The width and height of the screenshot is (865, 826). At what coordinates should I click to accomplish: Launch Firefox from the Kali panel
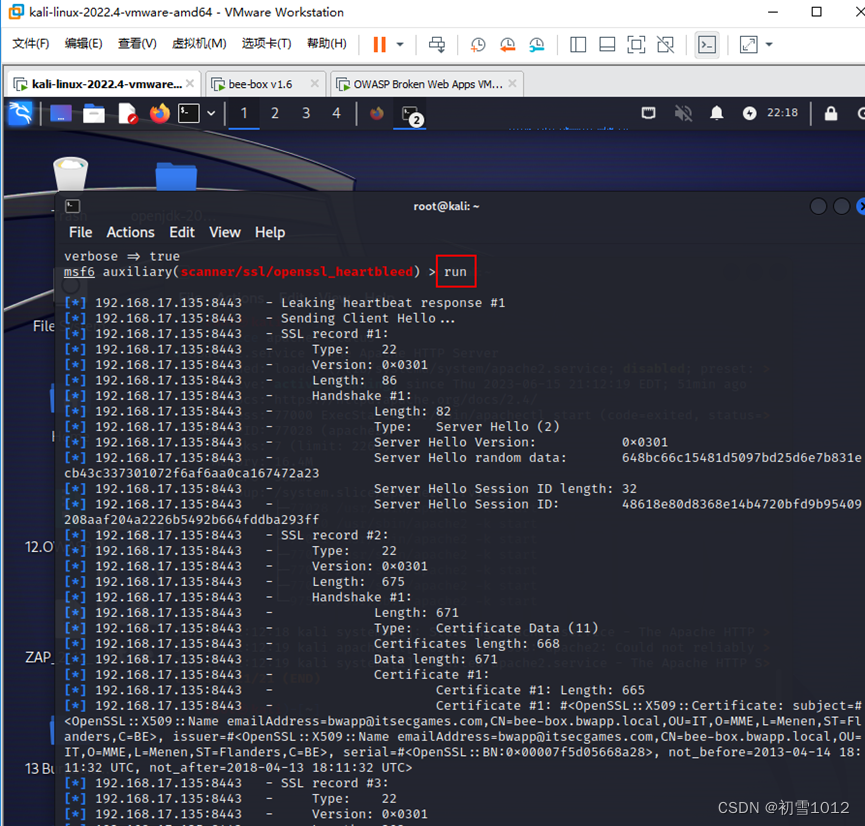[x=159, y=114]
